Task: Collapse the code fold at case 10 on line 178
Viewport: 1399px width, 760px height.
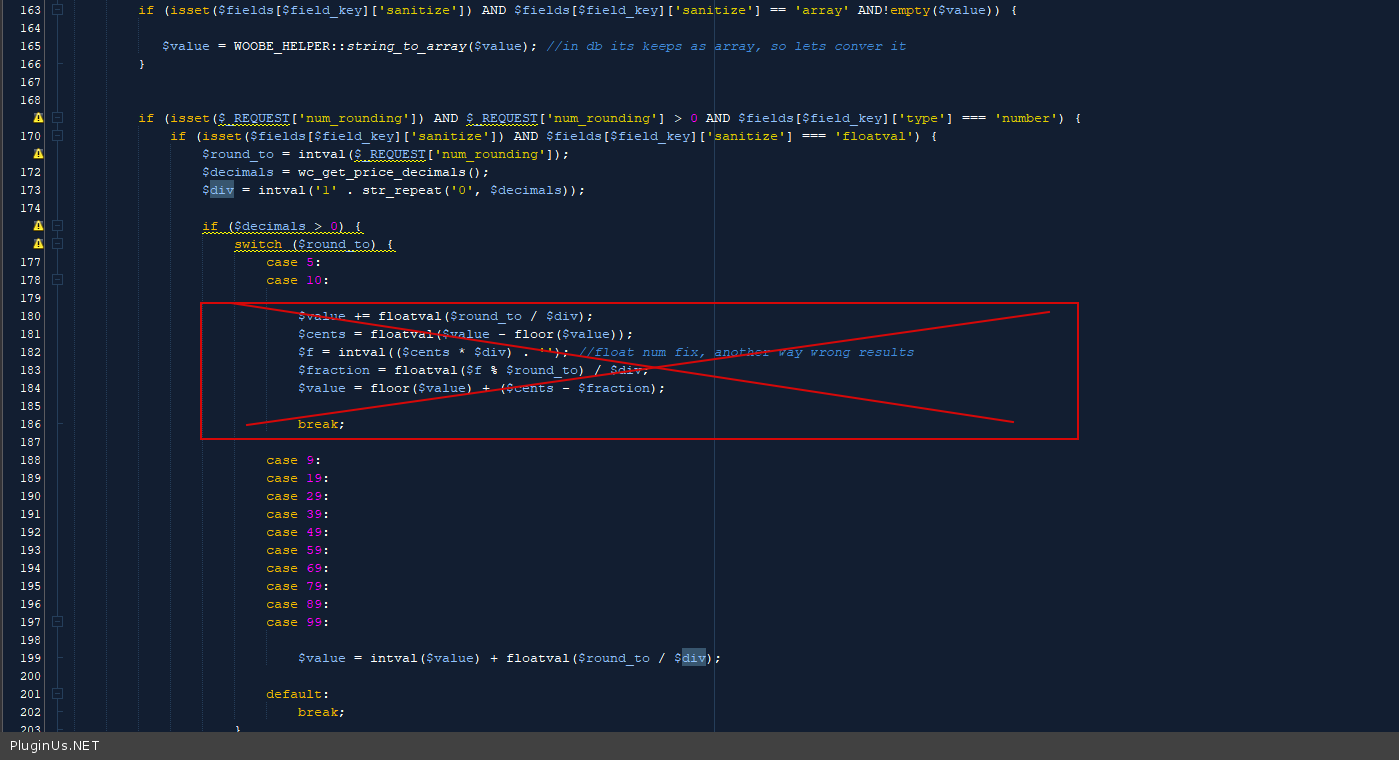Action: point(57,280)
